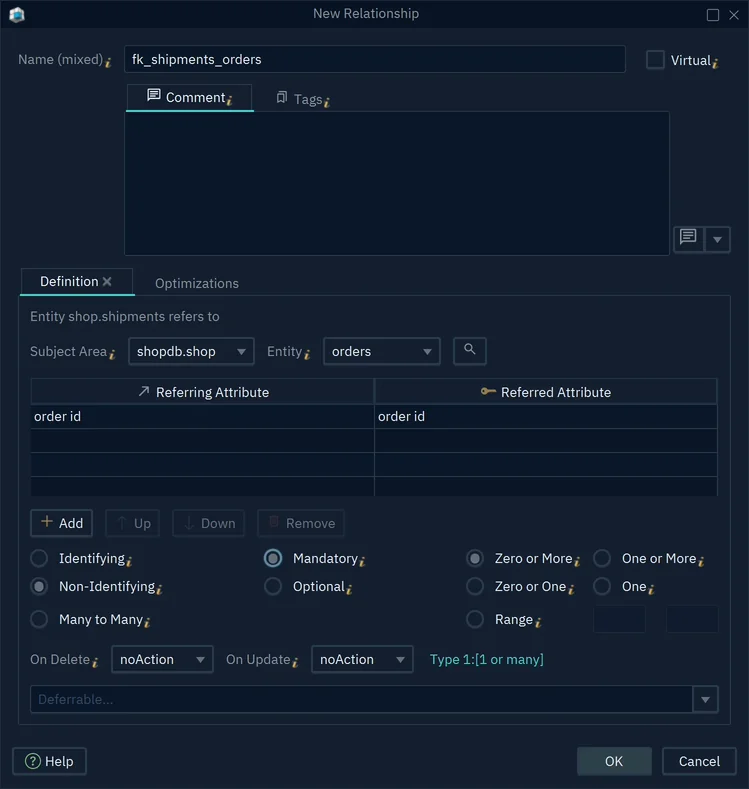Click the Referring Attribute column header
Viewport: 749px width, 789px height.
[x=202, y=392]
